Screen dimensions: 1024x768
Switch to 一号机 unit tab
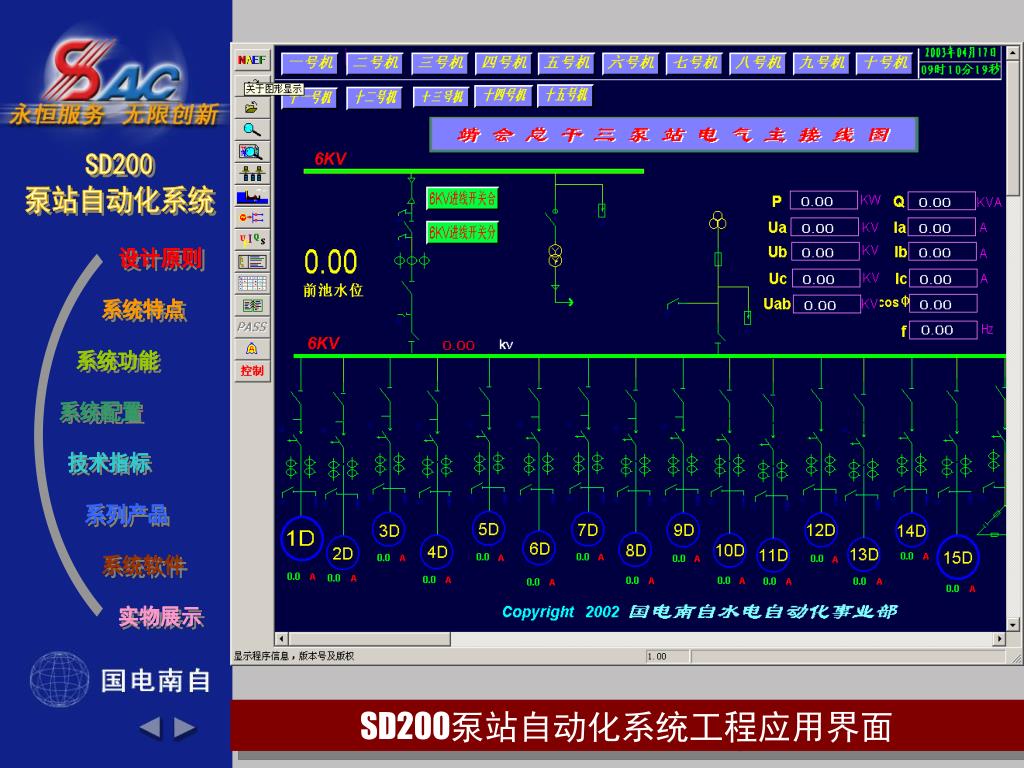point(311,63)
